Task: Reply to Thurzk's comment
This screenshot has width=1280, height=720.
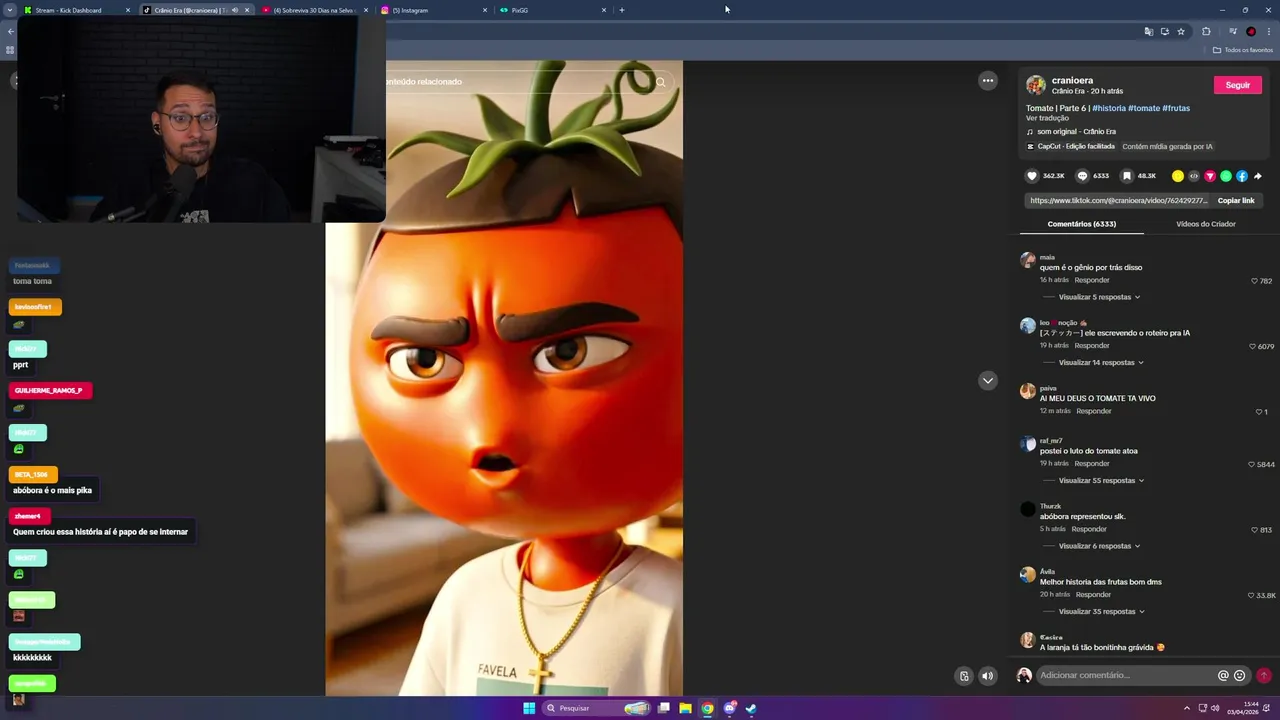Action: coord(1089,529)
